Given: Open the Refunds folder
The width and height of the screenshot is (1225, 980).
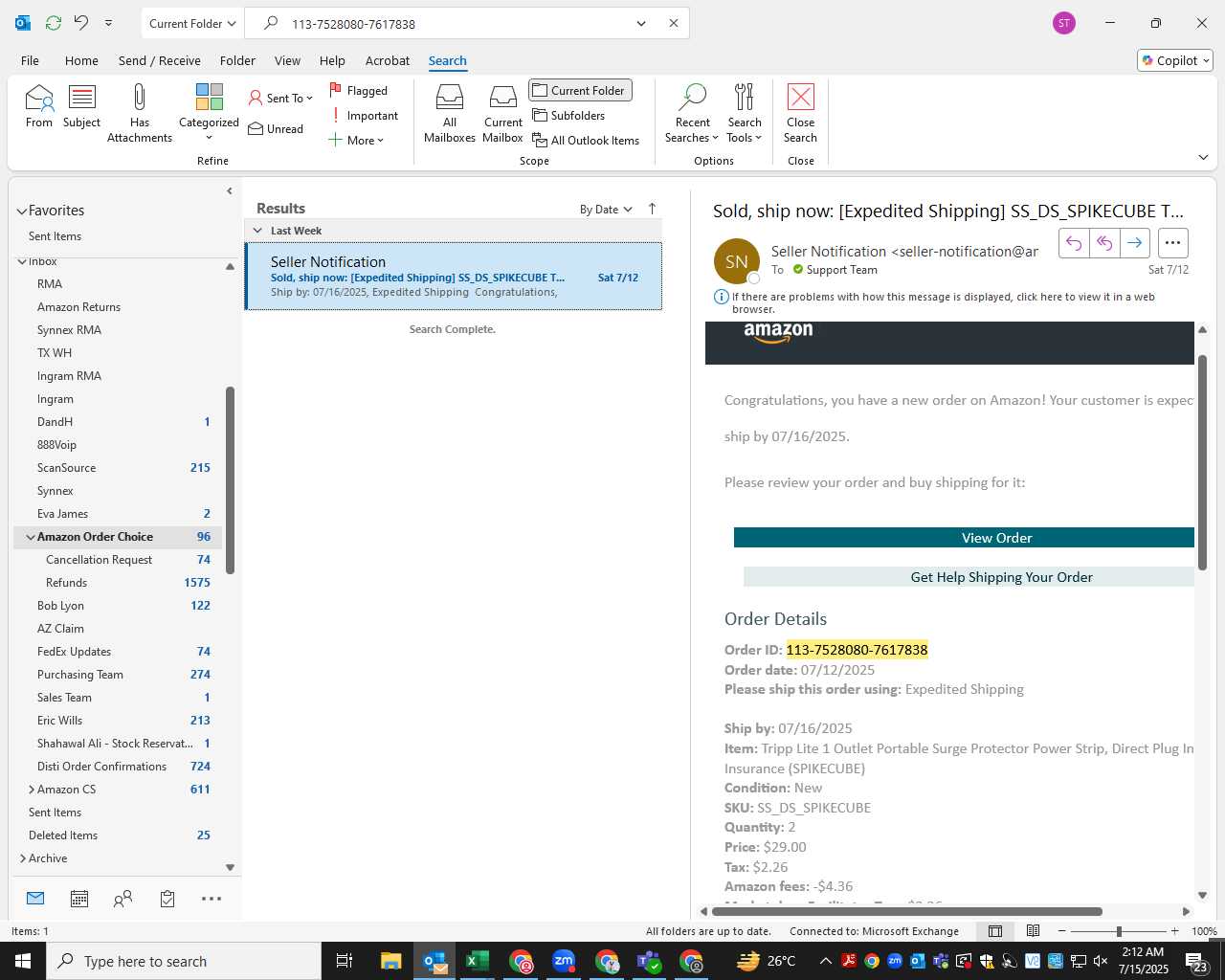Looking at the screenshot, I should [118, 583].
